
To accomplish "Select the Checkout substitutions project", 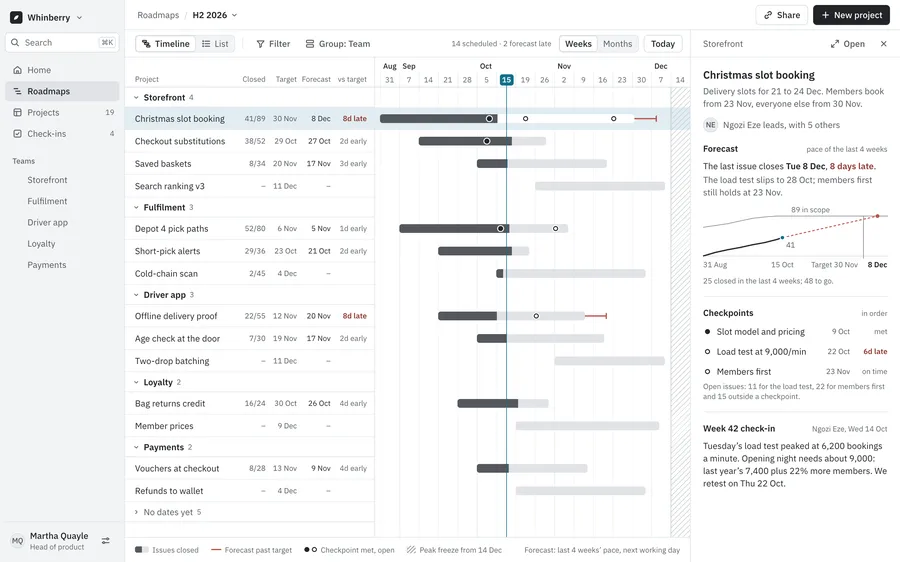I will [x=180, y=141].
